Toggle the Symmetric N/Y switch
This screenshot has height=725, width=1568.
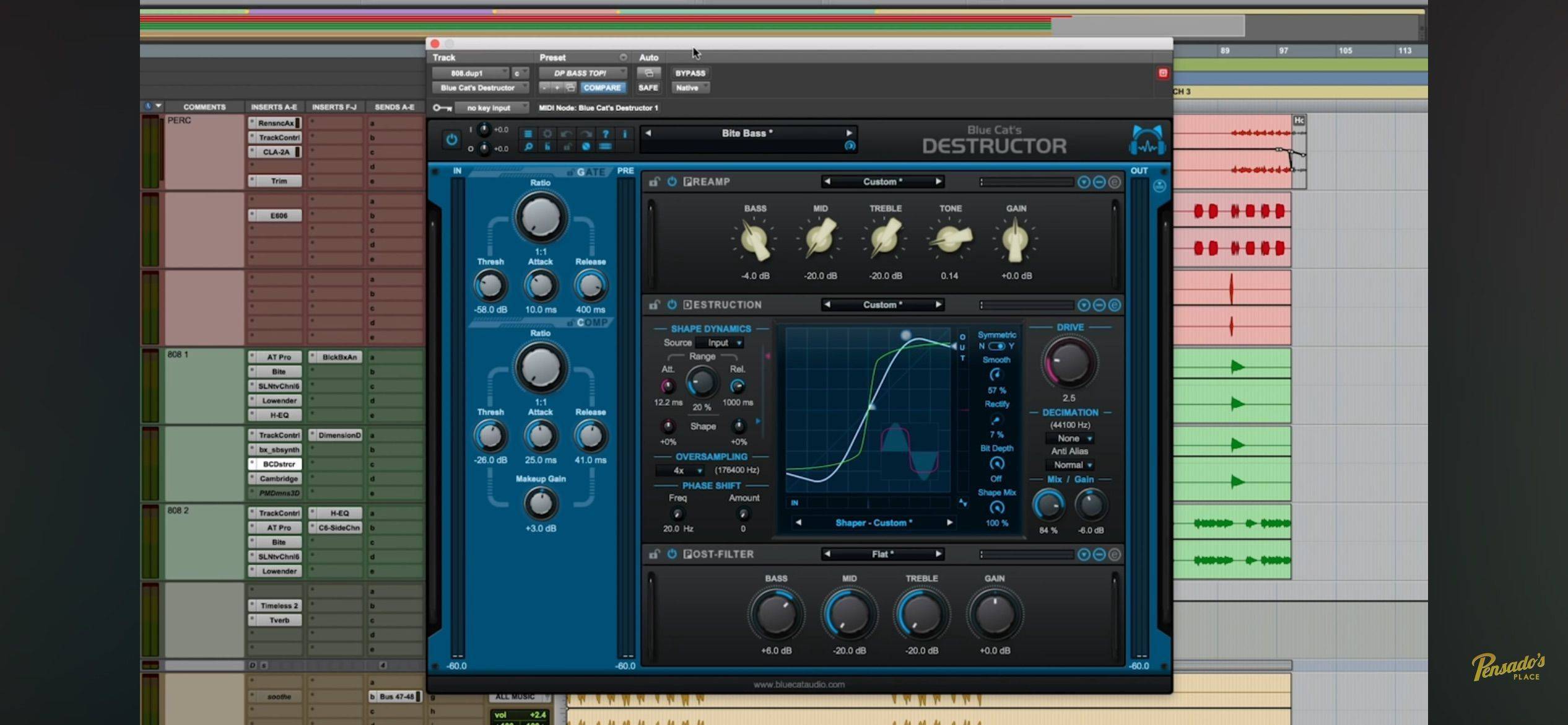point(996,346)
